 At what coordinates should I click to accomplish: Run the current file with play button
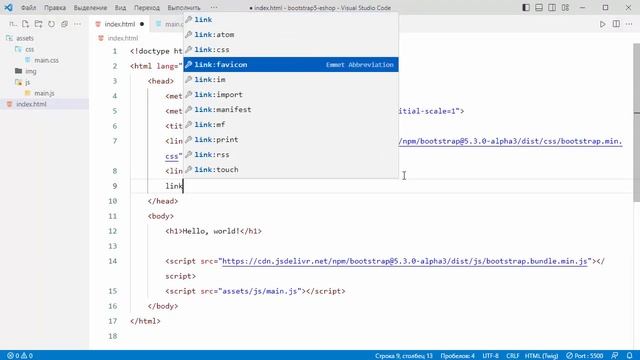602,24
